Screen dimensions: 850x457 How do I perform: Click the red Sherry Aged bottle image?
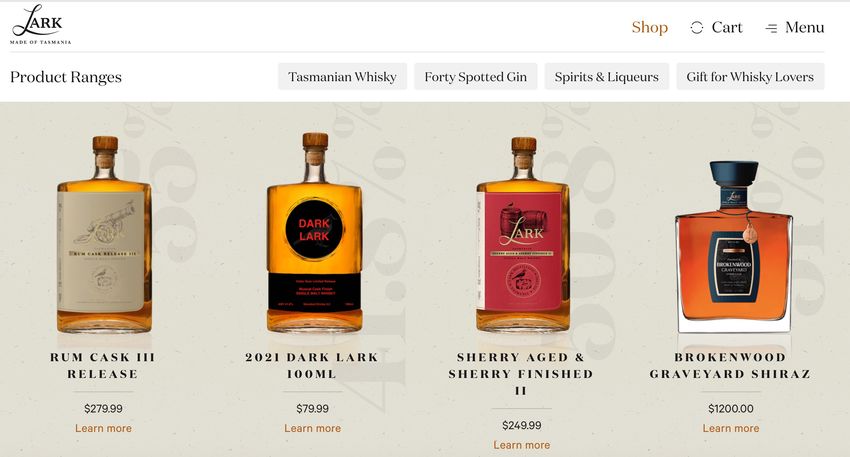pos(523,234)
